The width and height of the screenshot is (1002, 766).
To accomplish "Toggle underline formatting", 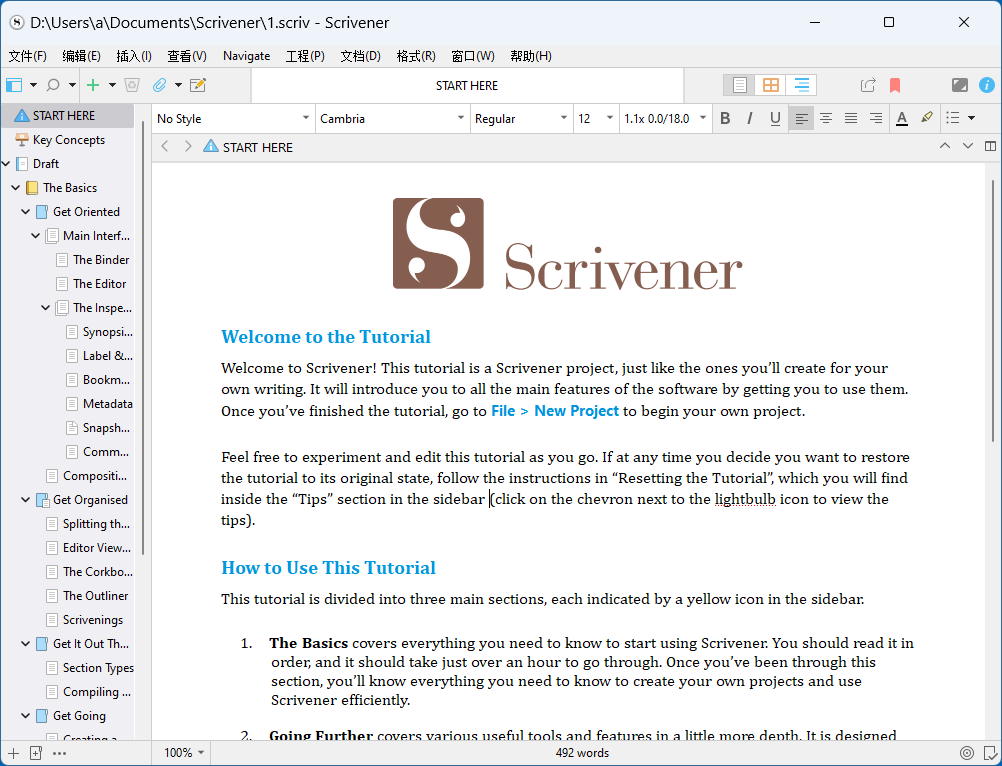I will 775,118.
